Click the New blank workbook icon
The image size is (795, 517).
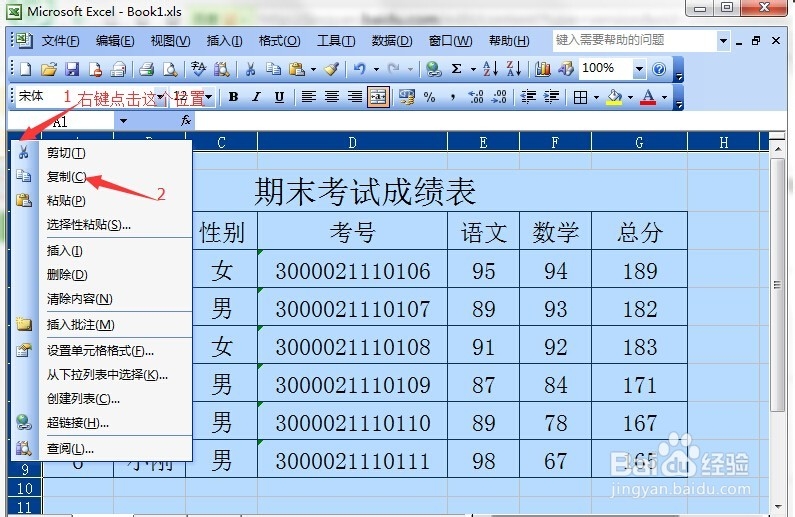pyautogui.click(x=25, y=69)
